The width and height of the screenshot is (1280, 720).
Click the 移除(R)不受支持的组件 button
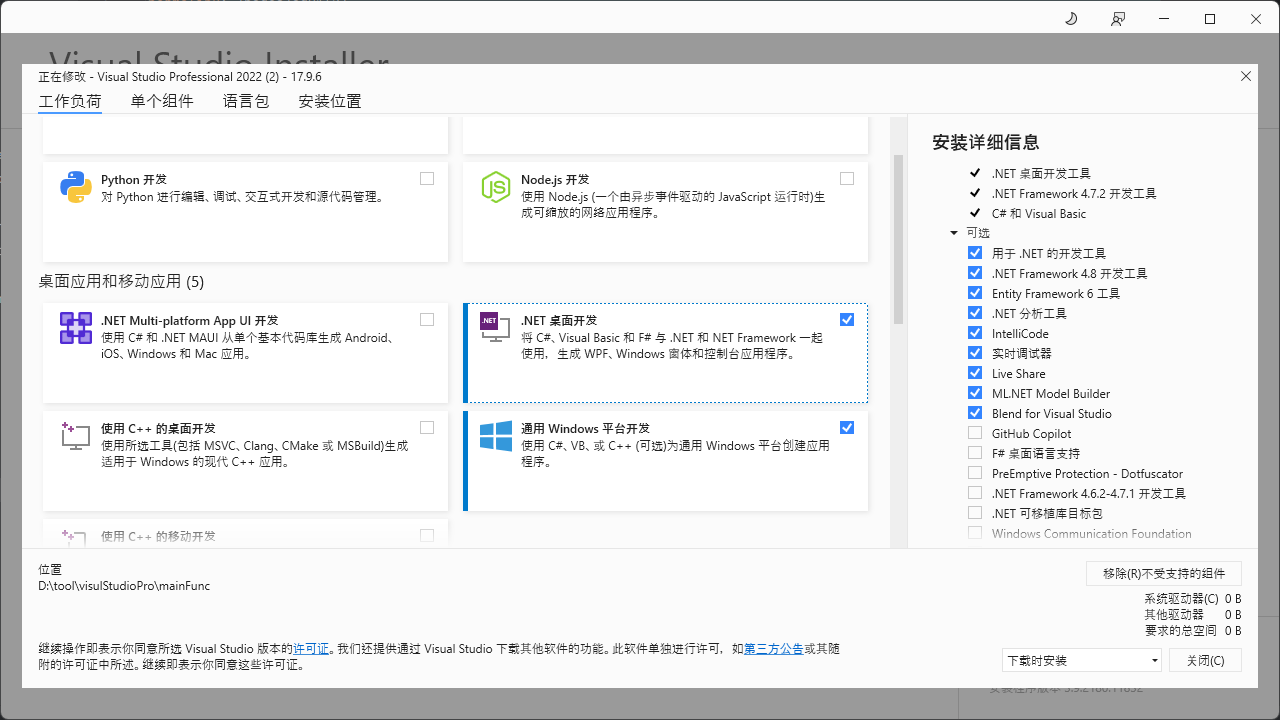1164,573
